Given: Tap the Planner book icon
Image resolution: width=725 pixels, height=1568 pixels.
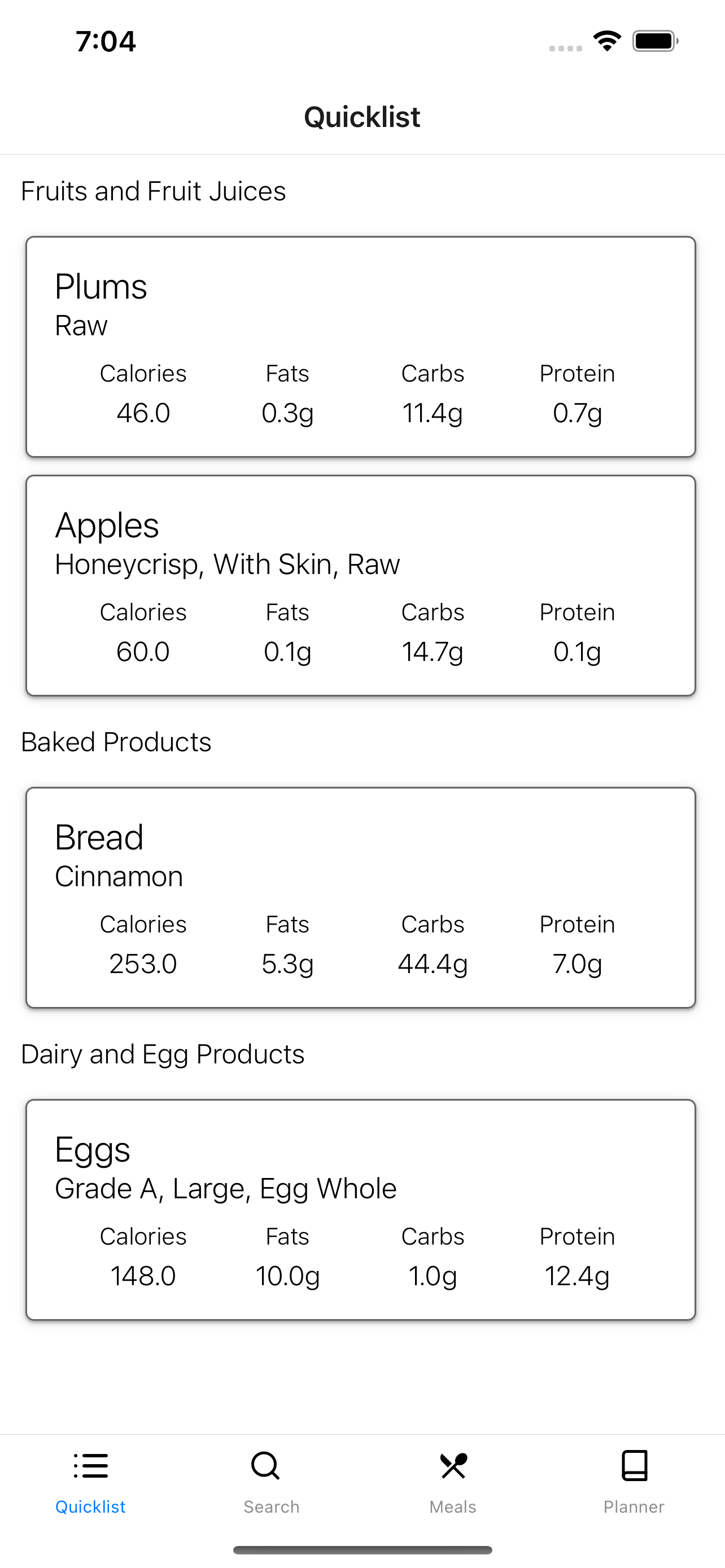Looking at the screenshot, I should [634, 1465].
